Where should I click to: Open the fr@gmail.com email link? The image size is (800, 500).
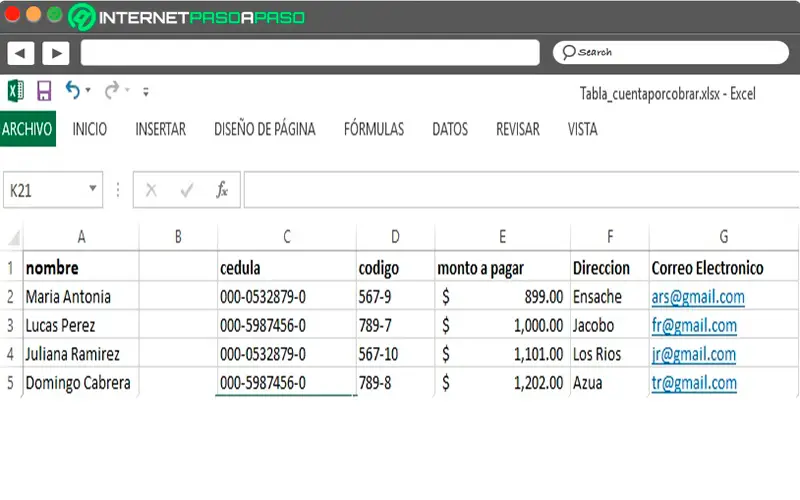694,326
